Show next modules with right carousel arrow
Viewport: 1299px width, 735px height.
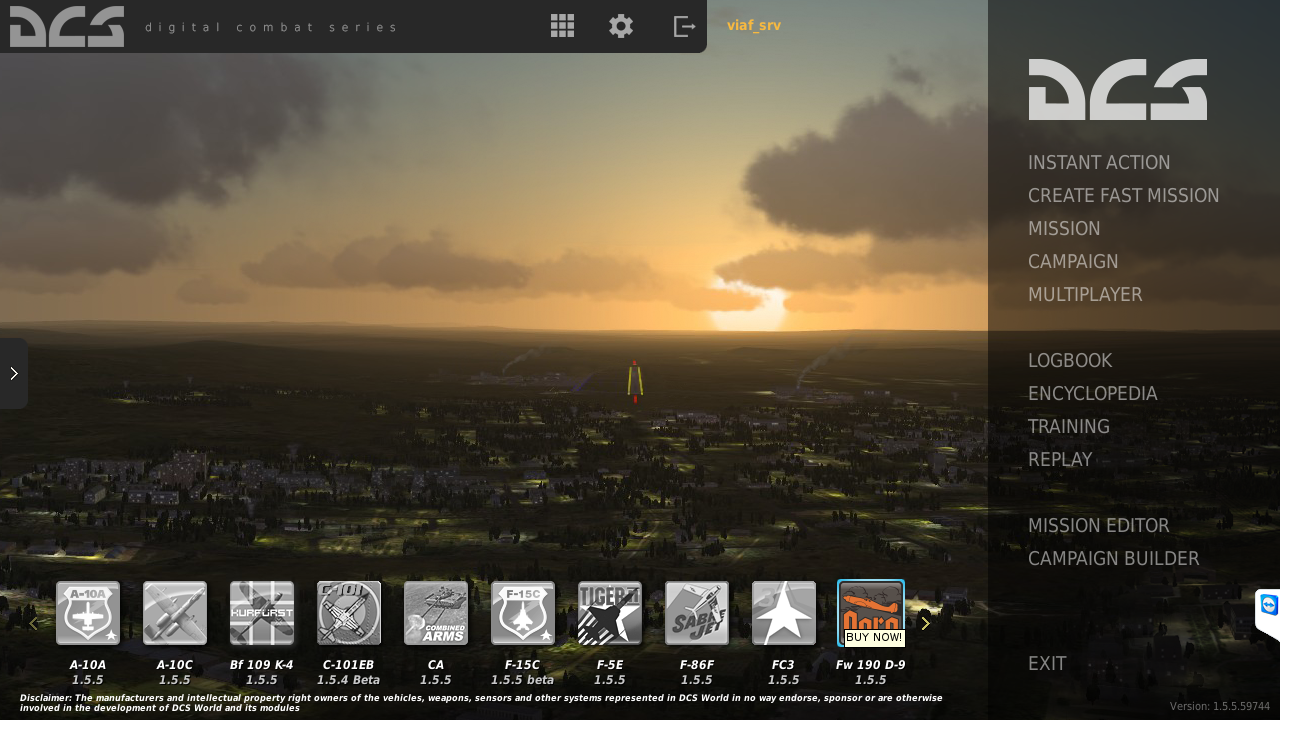[926, 624]
